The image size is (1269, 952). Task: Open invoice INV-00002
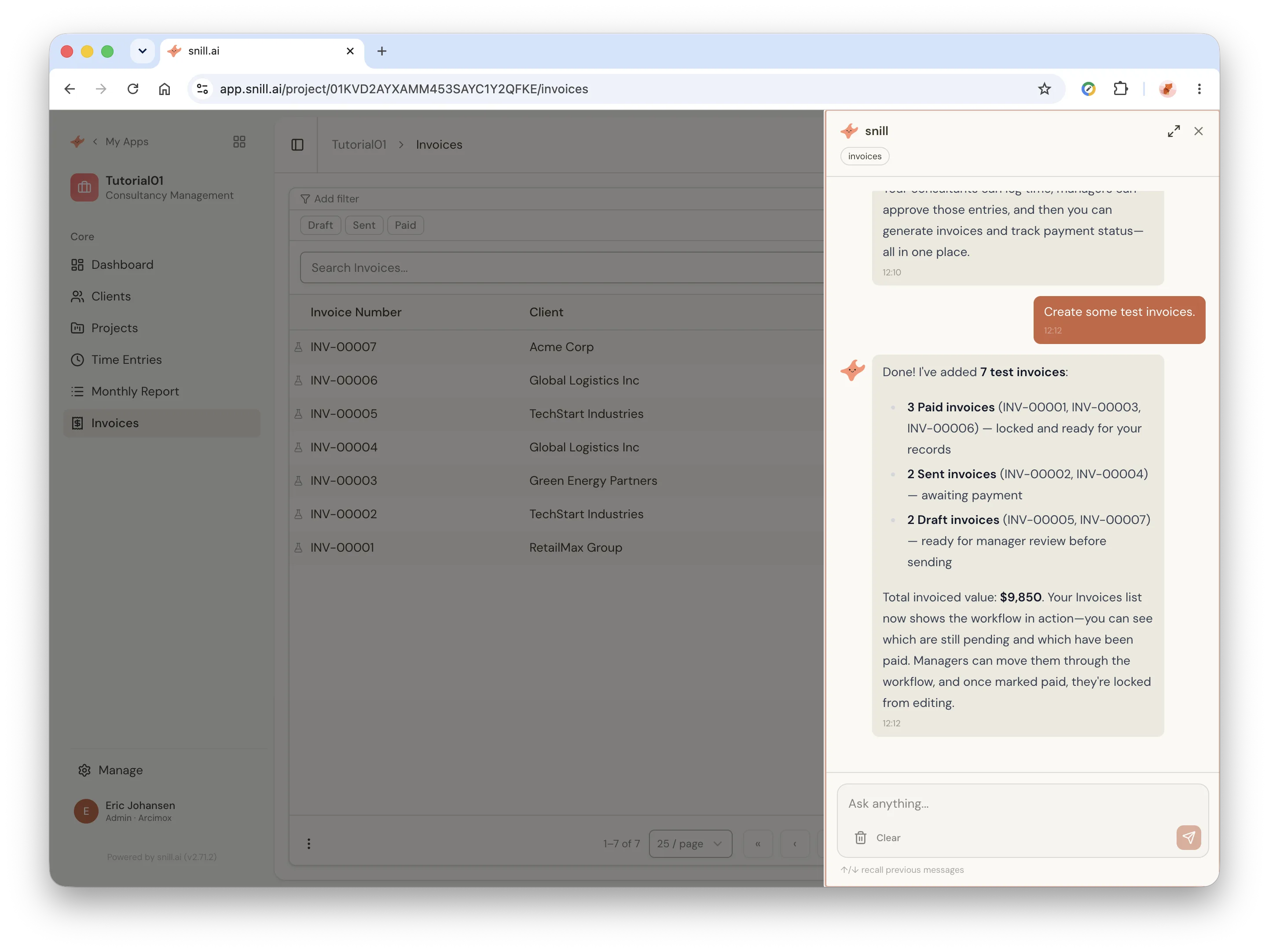click(x=344, y=514)
